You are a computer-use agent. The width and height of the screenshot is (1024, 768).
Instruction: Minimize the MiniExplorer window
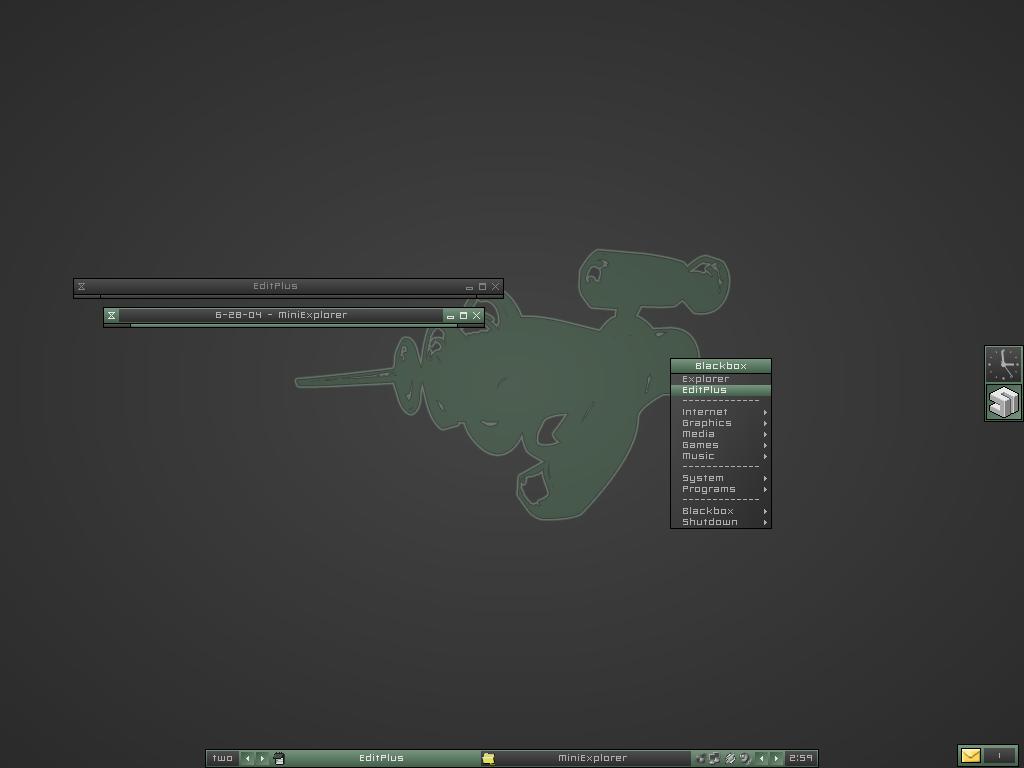click(450, 315)
